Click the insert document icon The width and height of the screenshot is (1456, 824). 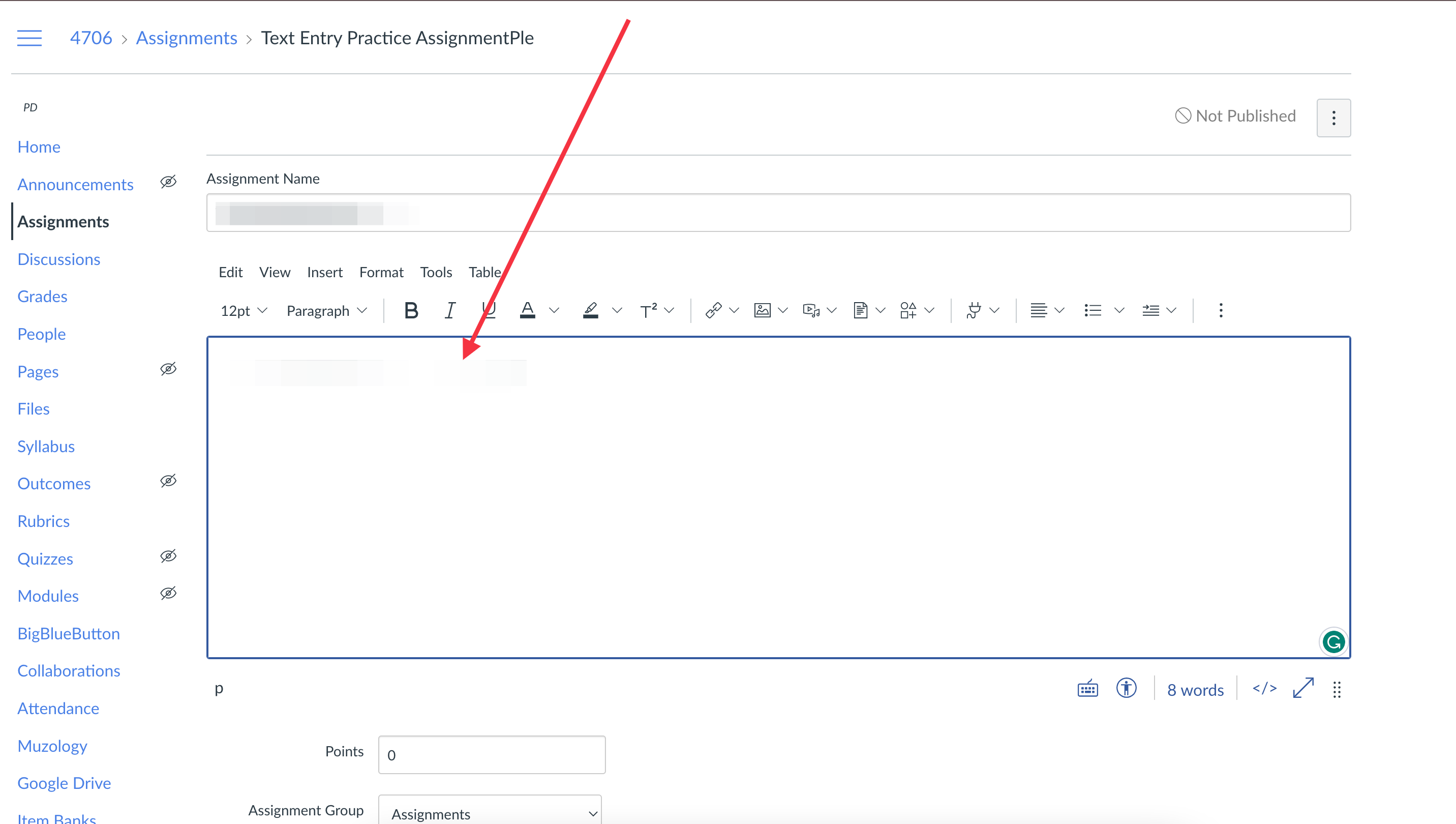click(x=860, y=311)
